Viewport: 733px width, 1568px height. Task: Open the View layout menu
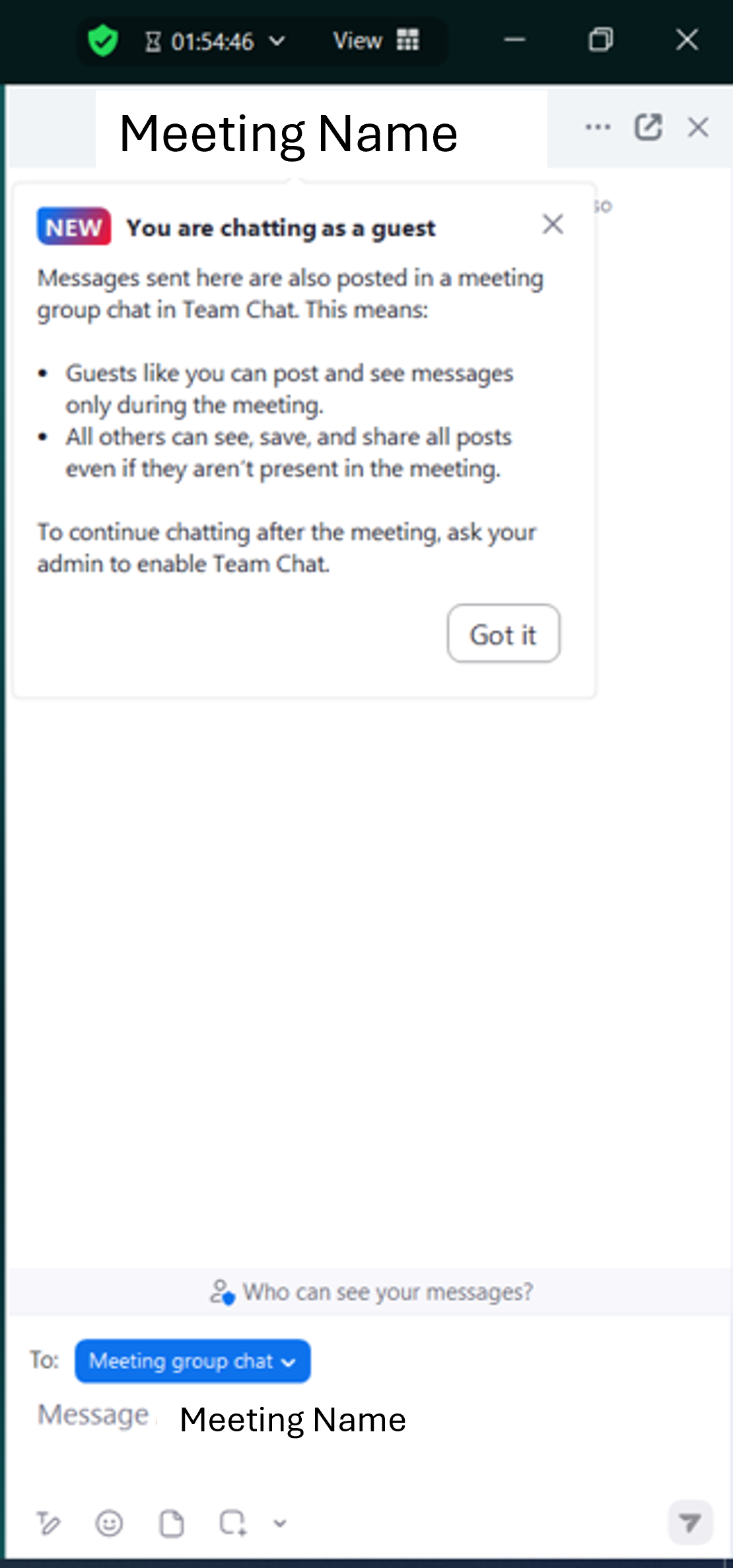coord(376,41)
